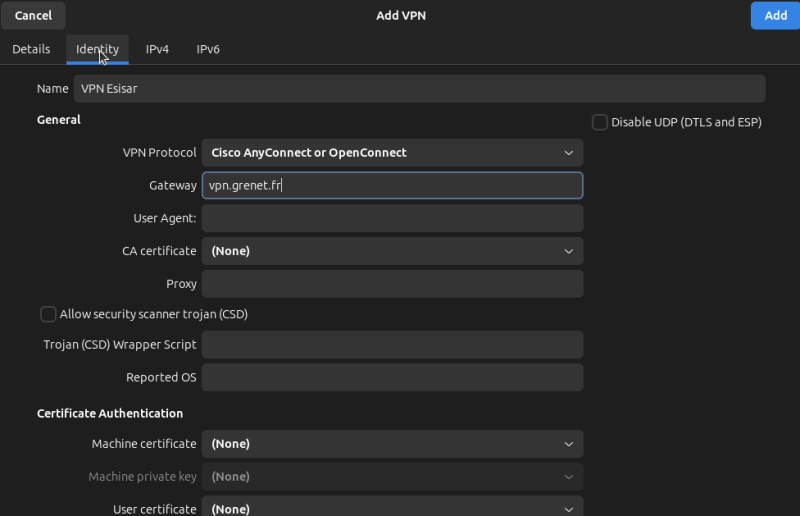The width and height of the screenshot is (800, 516).
Task: Open the IPv4 tab
Action: [157, 49]
